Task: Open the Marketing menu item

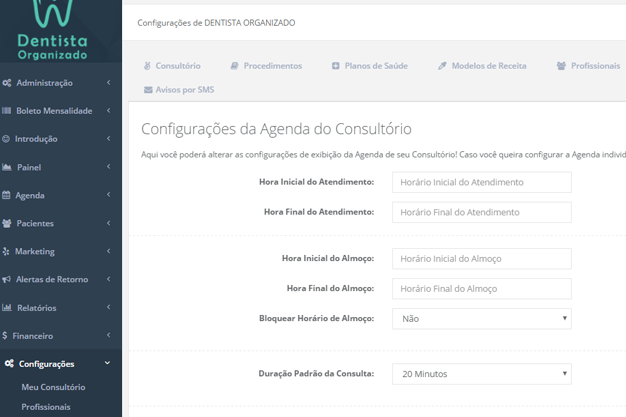Action: (61, 251)
